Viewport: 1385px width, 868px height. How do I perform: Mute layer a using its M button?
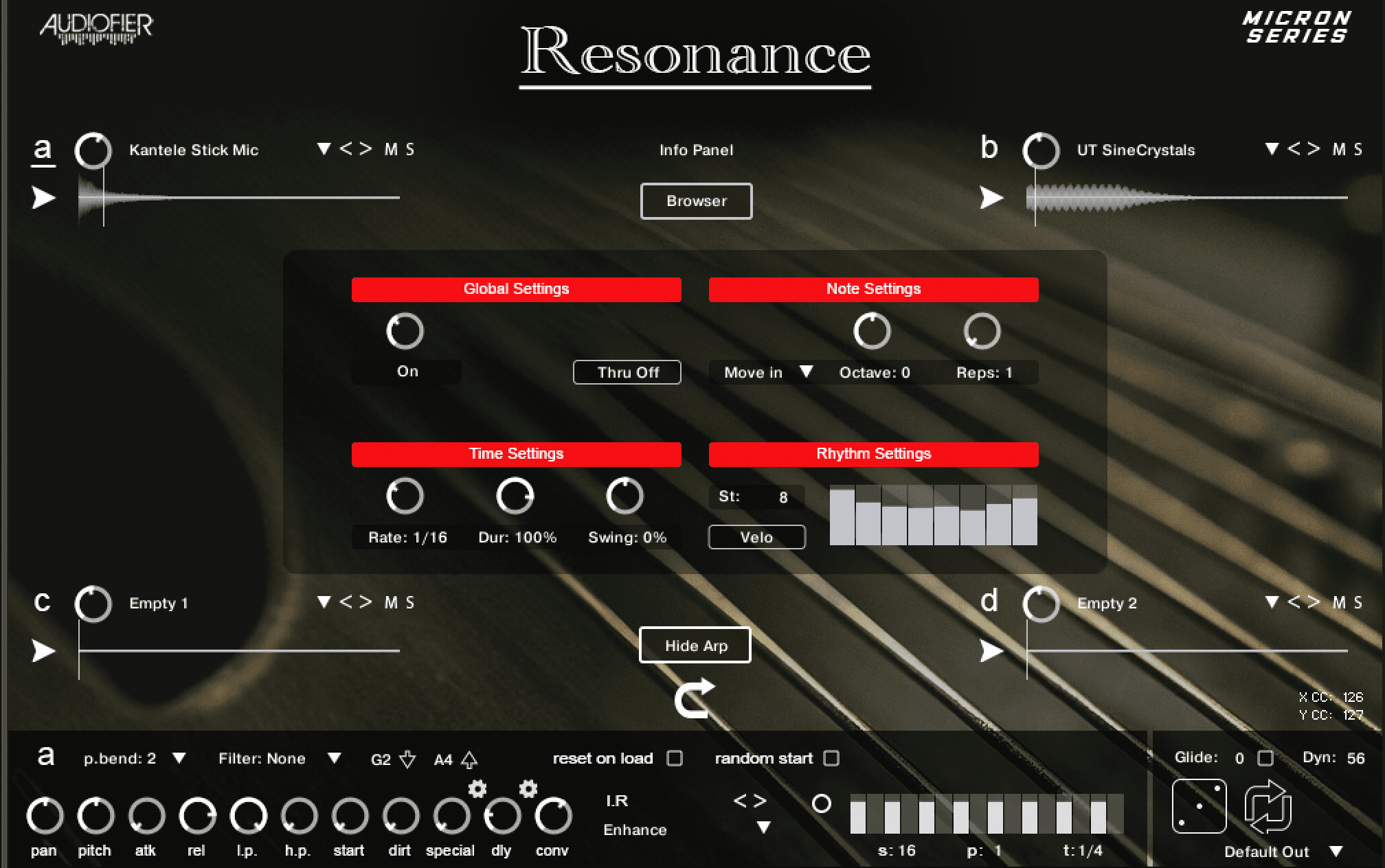(x=392, y=149)
